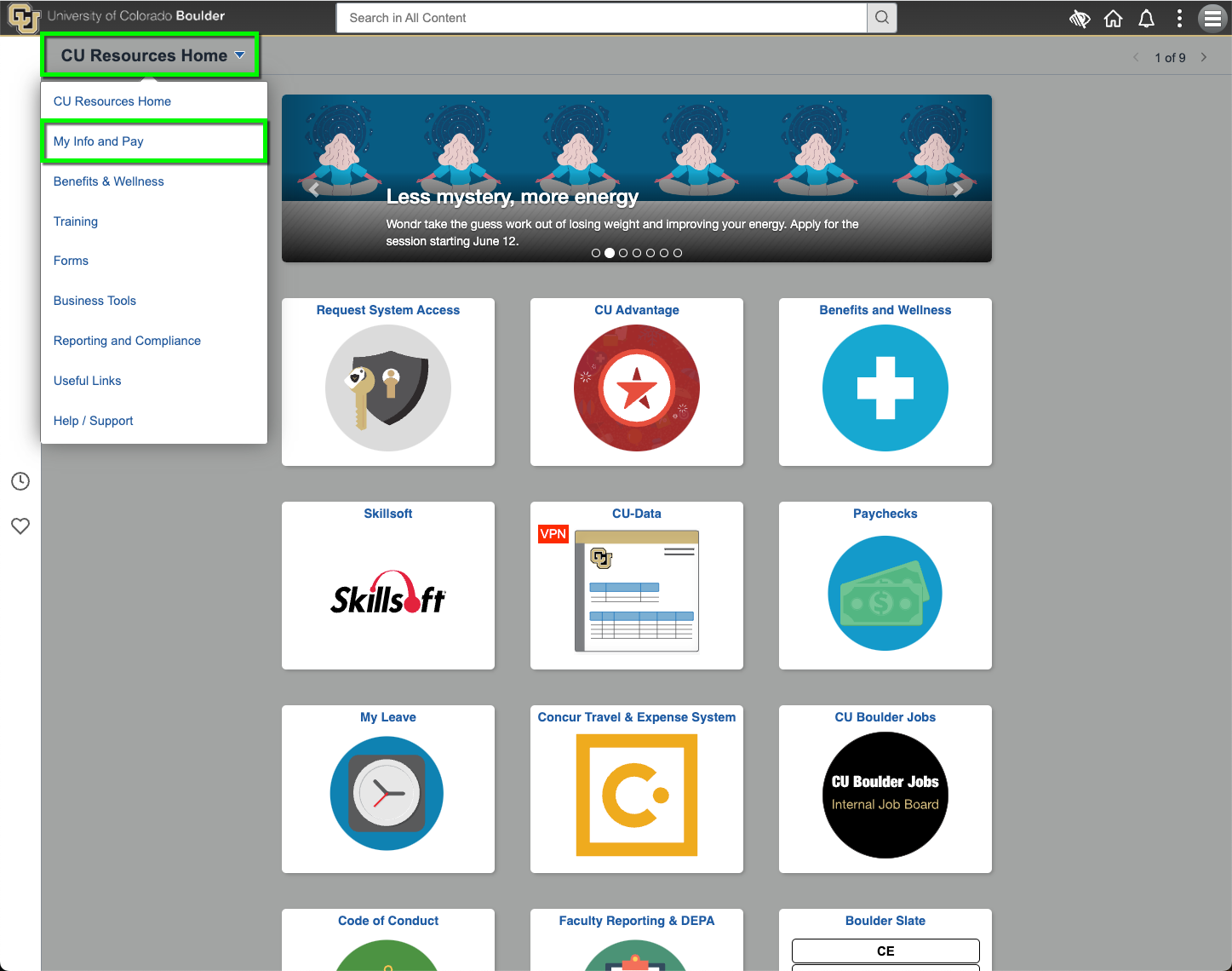Click the Benefits and Wellness tile title
Viewport: 1232px width, 971px height.
885,310
